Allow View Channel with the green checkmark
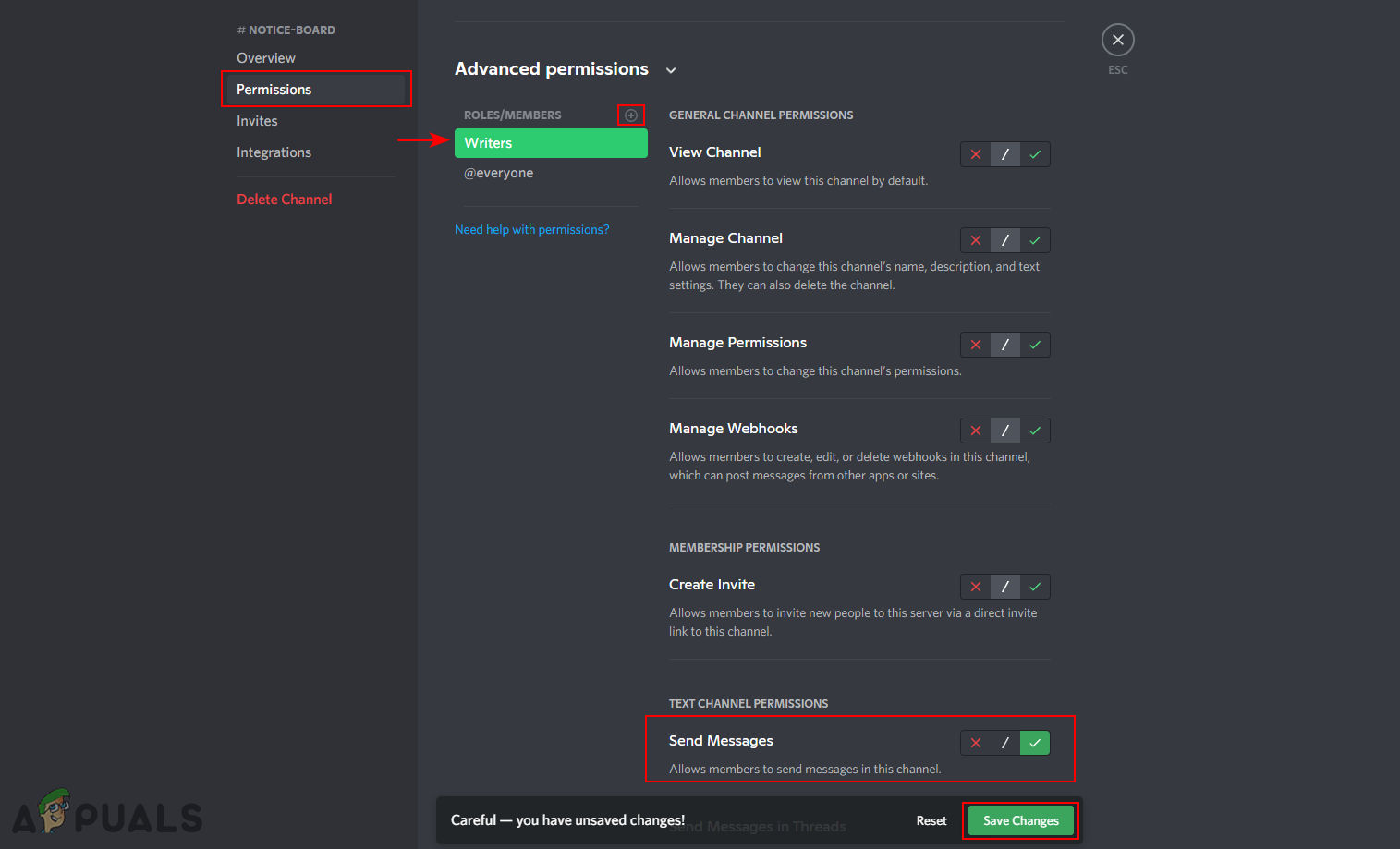 1035,154
